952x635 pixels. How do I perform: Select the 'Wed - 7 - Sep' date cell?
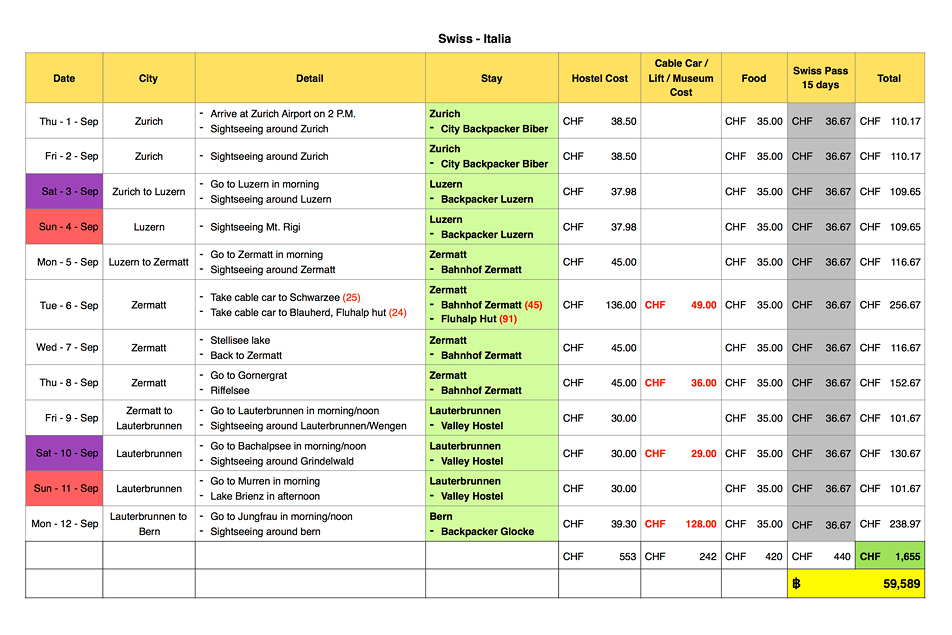64,347
